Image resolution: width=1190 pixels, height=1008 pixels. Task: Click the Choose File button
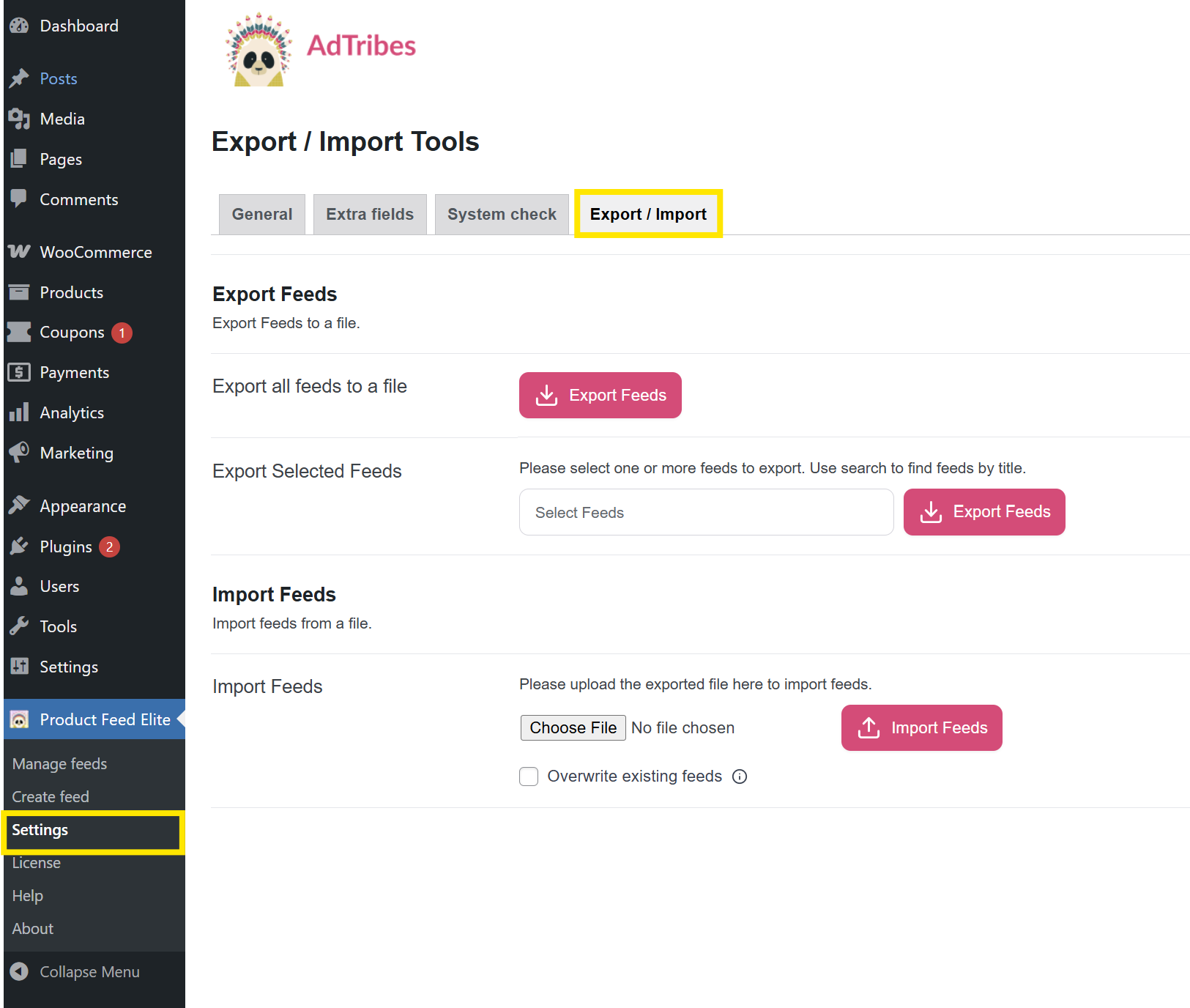point(573,727)
